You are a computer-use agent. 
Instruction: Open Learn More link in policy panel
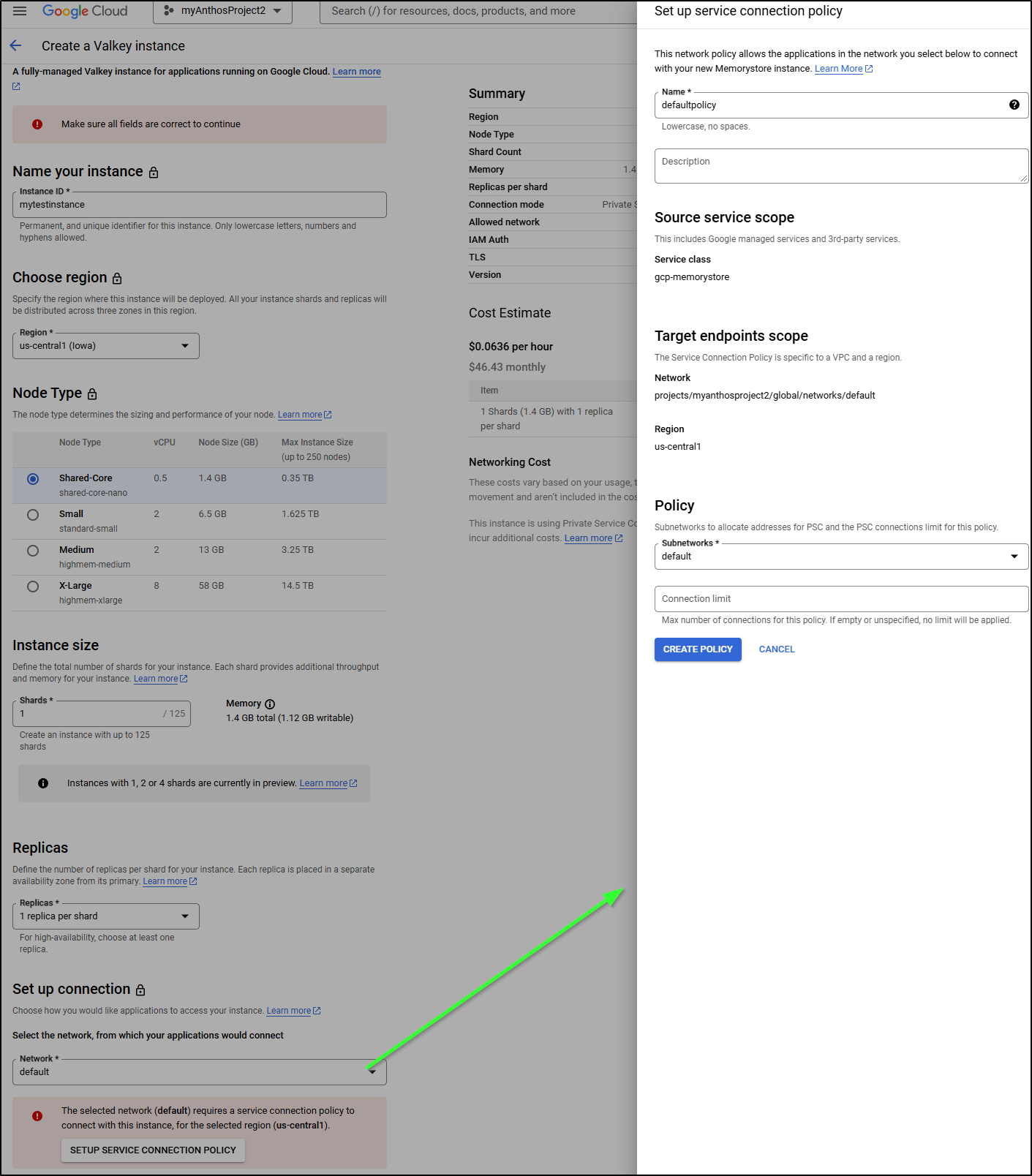[x=843, y=69]
